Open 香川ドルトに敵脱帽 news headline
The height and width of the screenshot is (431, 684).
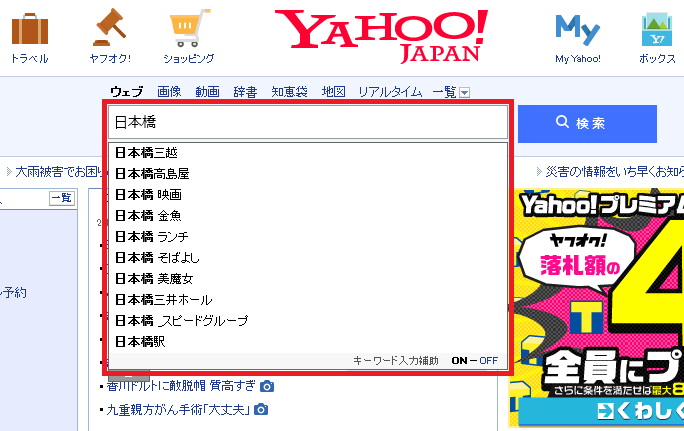(181, 386)
